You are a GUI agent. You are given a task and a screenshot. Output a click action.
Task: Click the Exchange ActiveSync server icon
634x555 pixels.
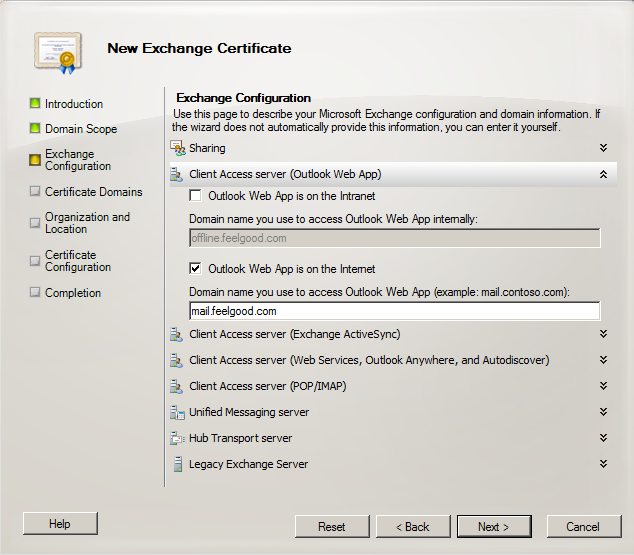(x=177, y=334)
